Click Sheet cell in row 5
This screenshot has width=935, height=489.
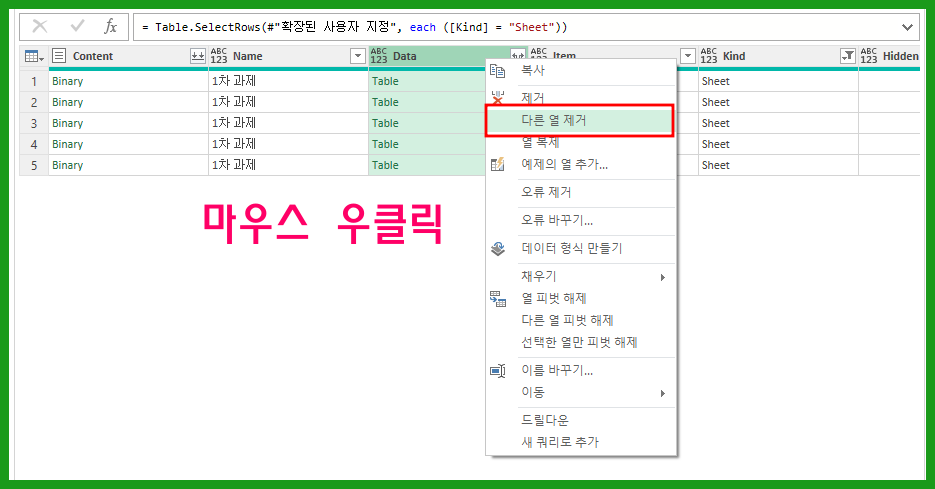point(778,165)
